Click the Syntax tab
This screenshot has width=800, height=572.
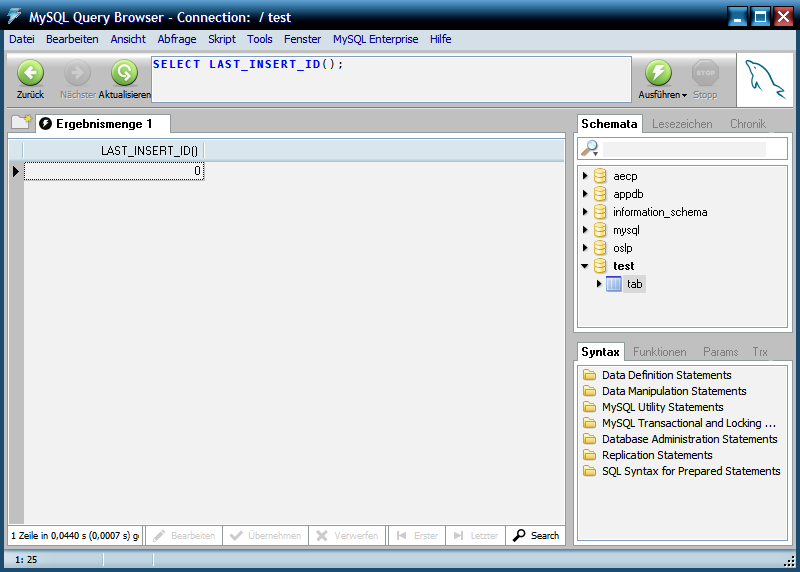coord(601,352)
